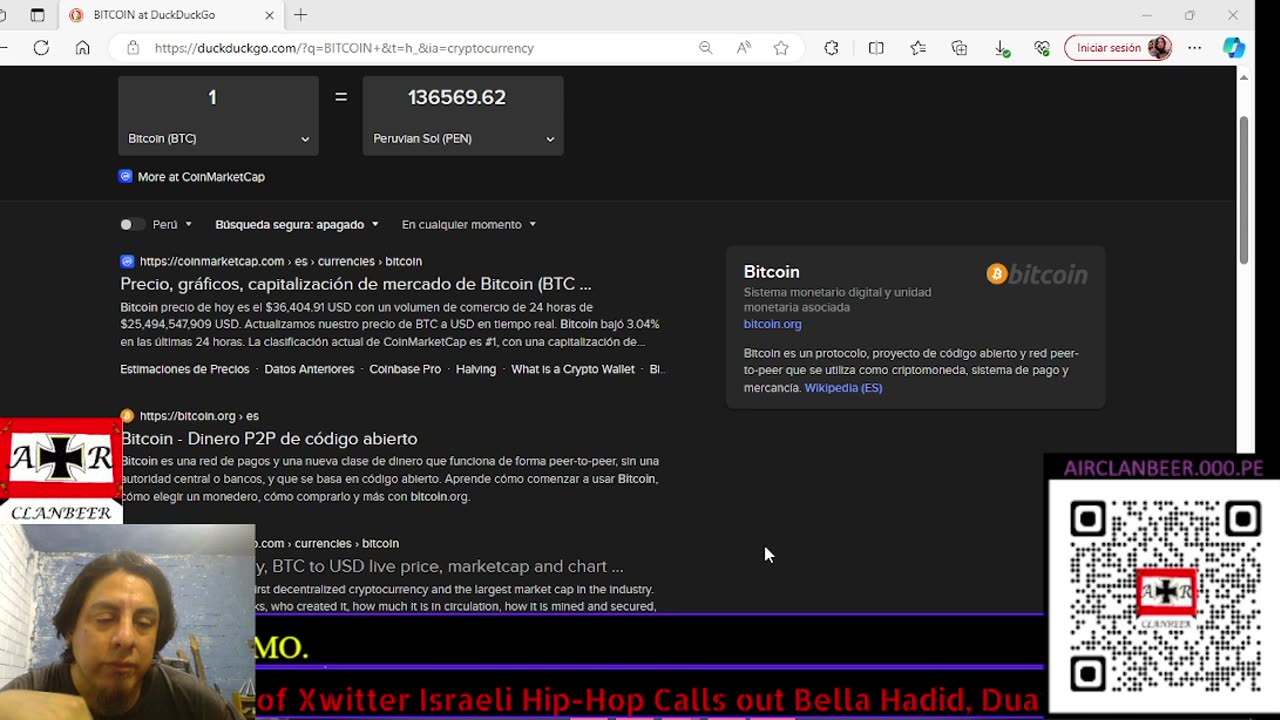Open Bitcoin - Dinero P2P result title
The image size is (1280, 720).
(269, 439)
